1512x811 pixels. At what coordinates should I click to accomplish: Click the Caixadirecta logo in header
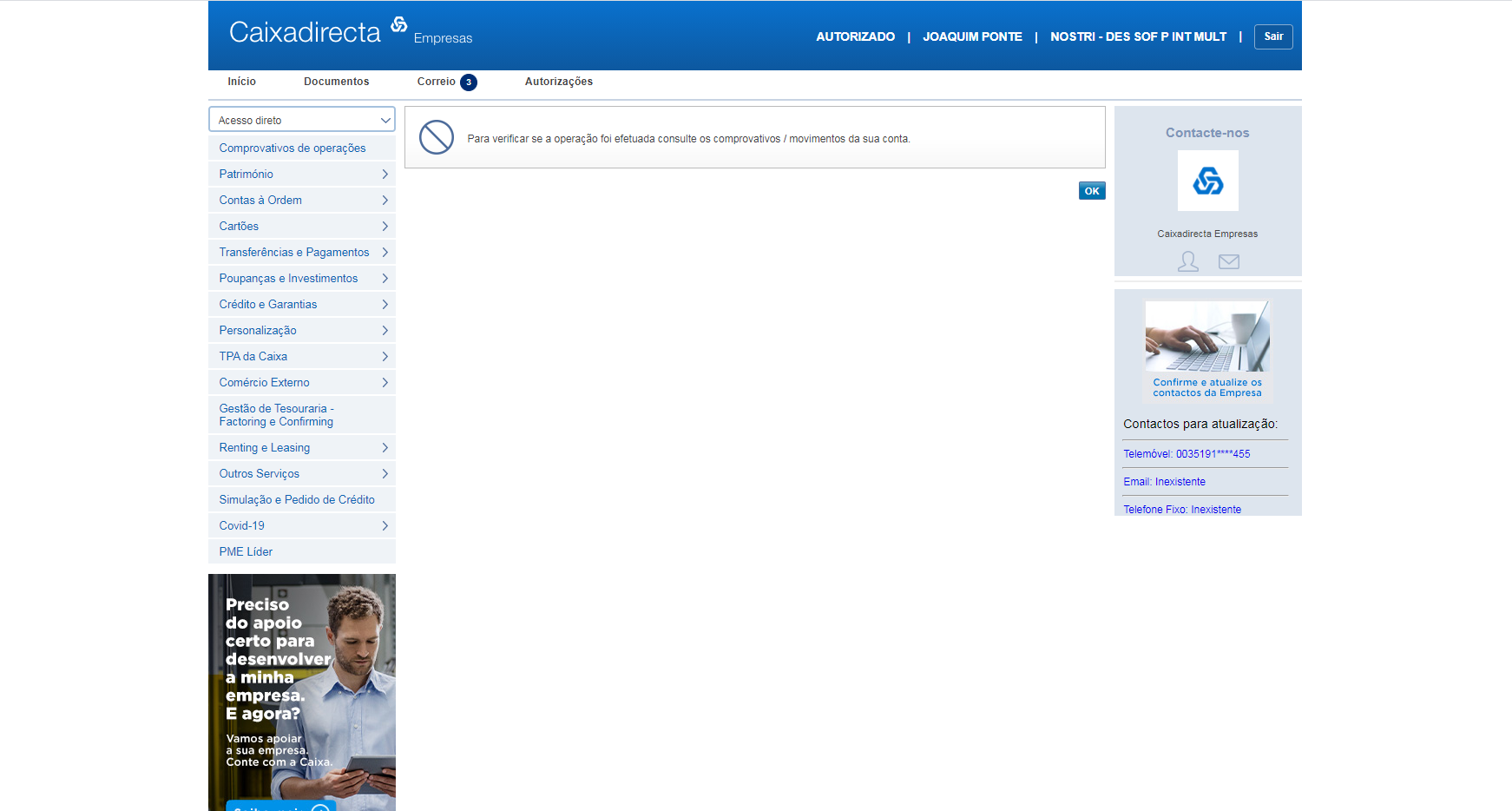318,31
